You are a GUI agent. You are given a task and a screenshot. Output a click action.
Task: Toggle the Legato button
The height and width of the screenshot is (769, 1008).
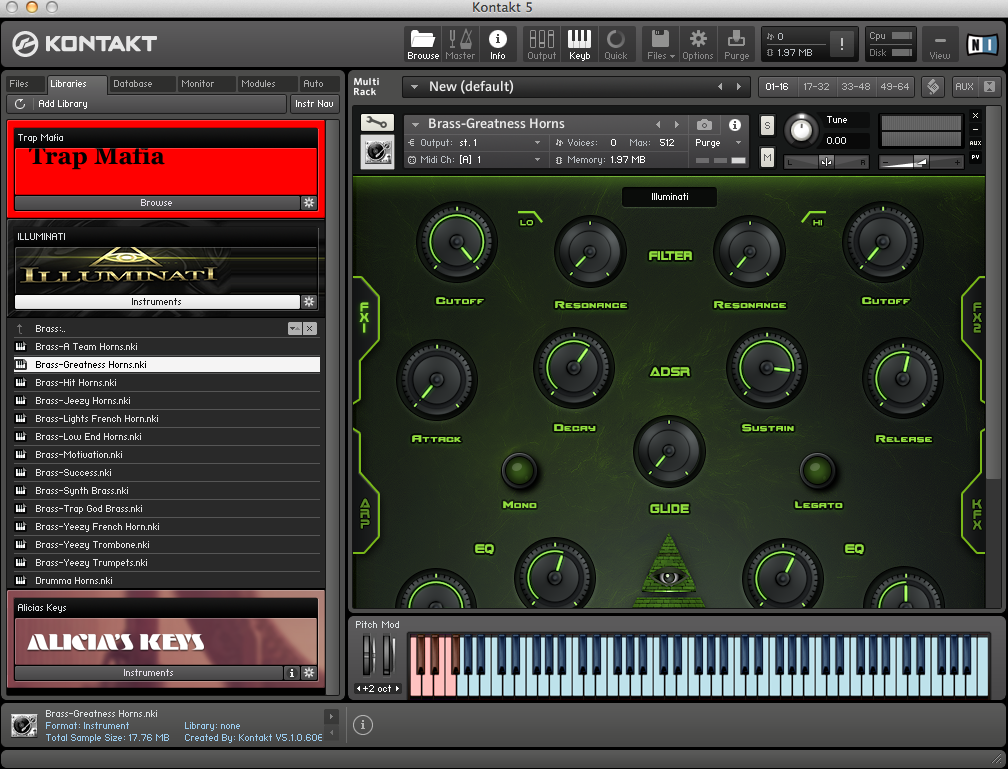[818, 471]
